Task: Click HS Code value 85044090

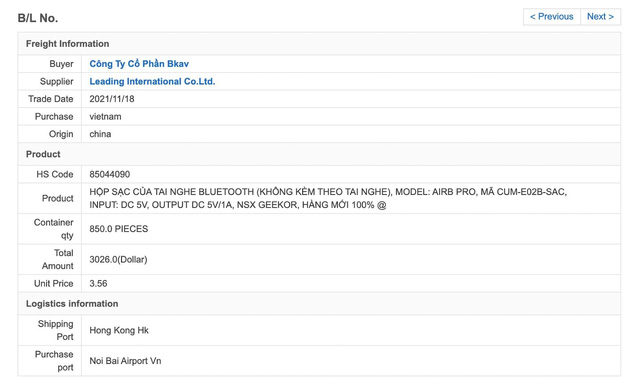Action: (109, 175)
